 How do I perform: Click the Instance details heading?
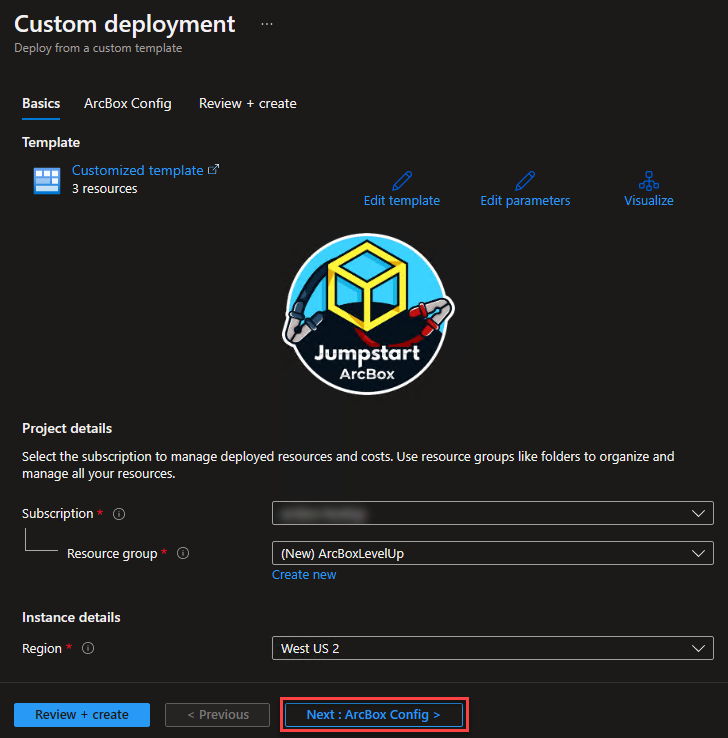tap(71, 617)
